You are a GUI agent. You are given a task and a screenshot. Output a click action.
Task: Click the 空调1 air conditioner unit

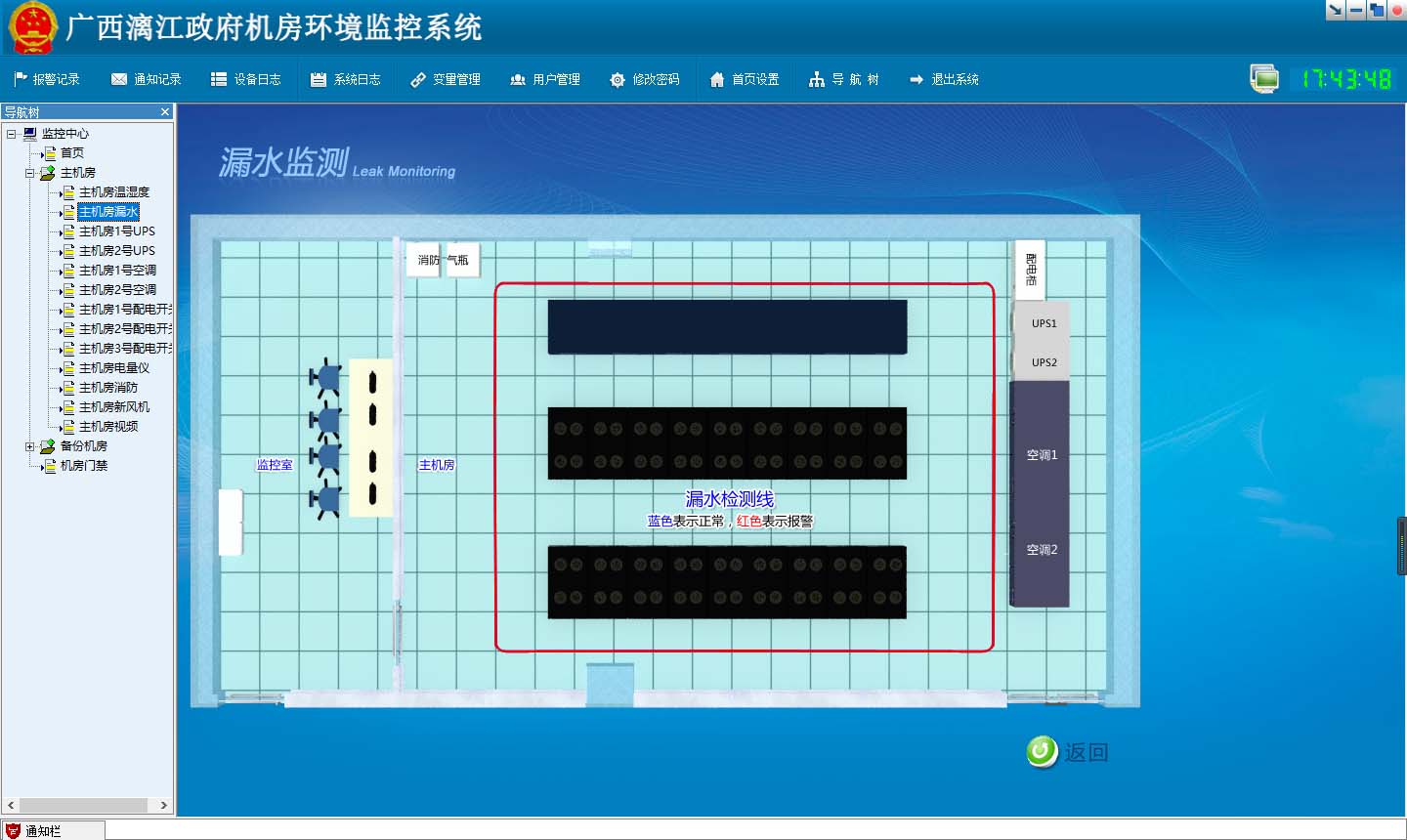pos(1042,455)
